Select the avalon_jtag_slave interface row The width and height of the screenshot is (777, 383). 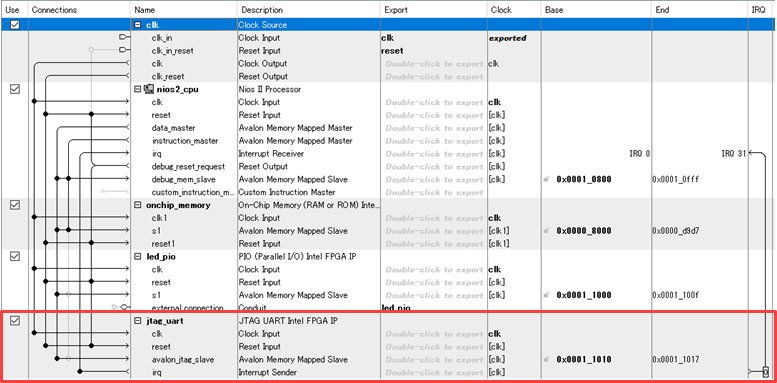click(x=389, y=360)
